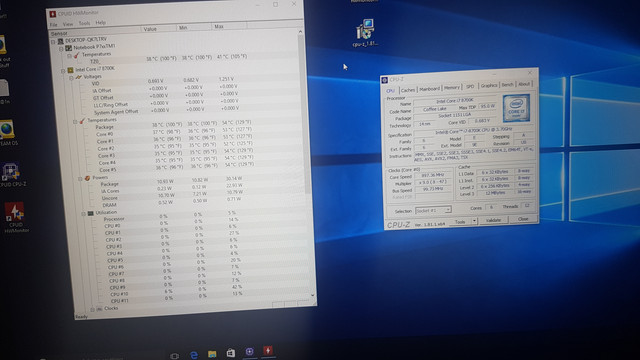Click the Intel Core i7 logo in CPU-Z
The width and height of the screenshot is (640, 360).
(x=516, y=108)
